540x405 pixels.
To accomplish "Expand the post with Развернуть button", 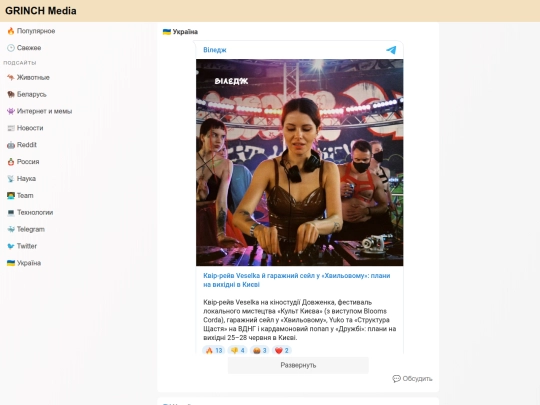I will click(298, 365).
